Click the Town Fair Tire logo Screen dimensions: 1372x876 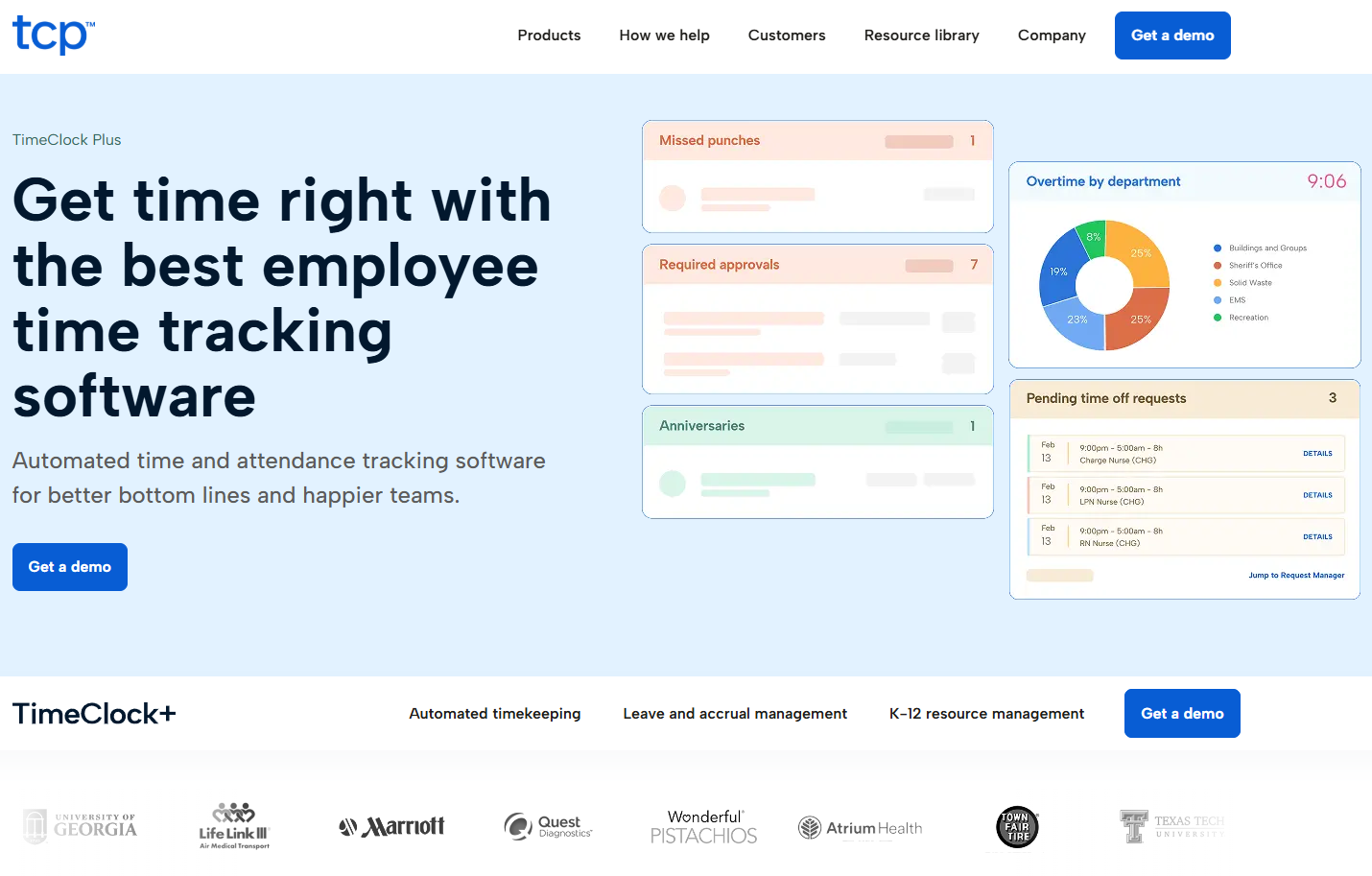1017,826
